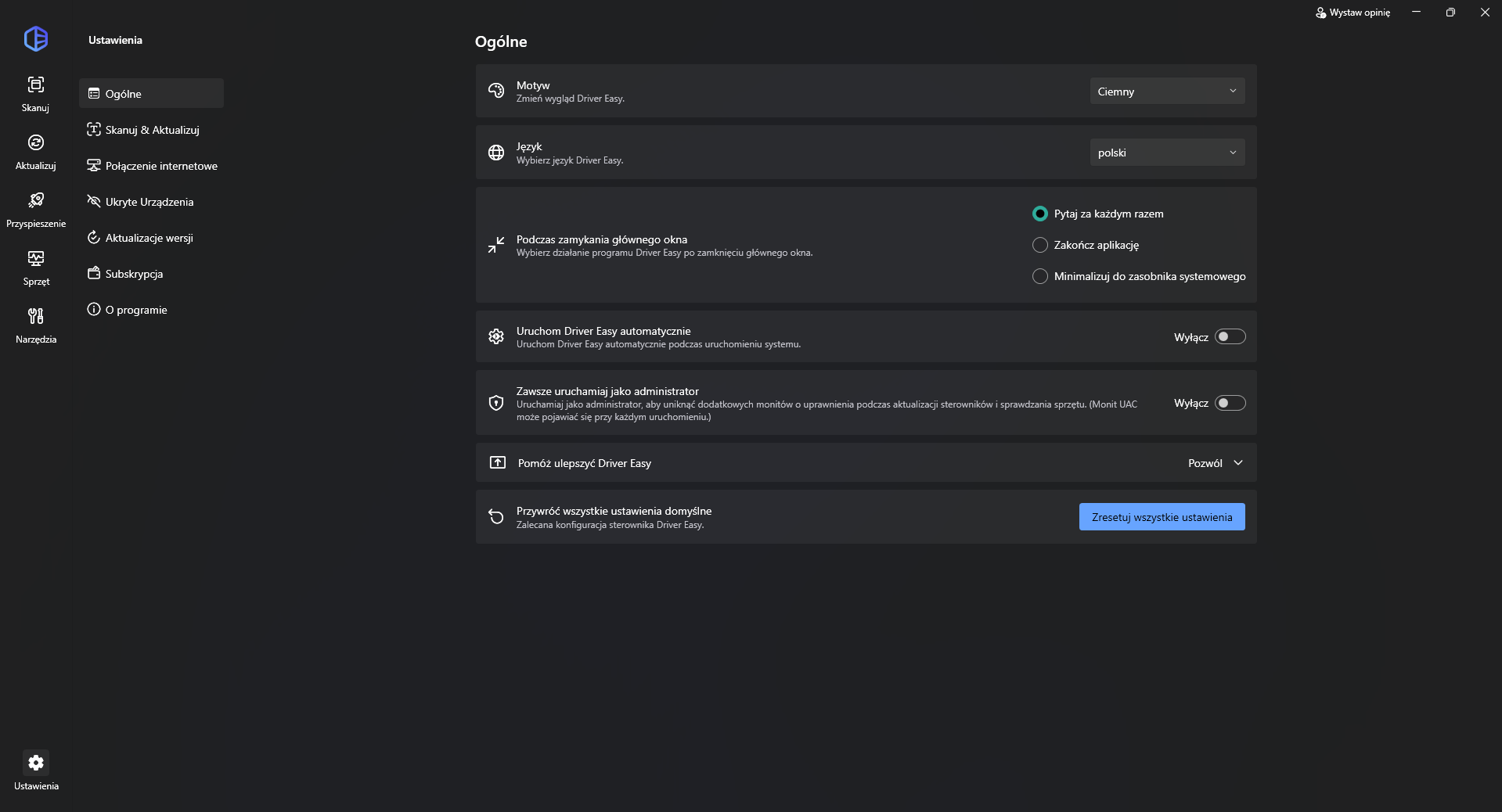Go to the Aktualizuj update section
The width and height of the screenshot is (1502, 812).
(35, 152)
